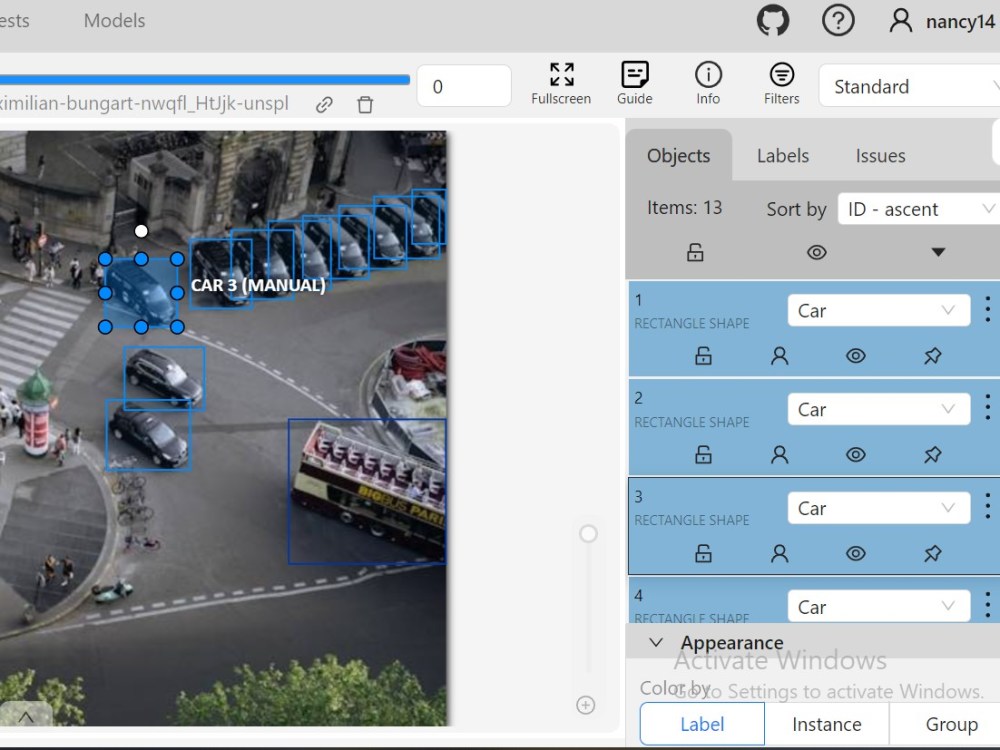The image size is (1000, 750).
Task: Open label dropdown for object 3
Action: (x=879, y=508)
